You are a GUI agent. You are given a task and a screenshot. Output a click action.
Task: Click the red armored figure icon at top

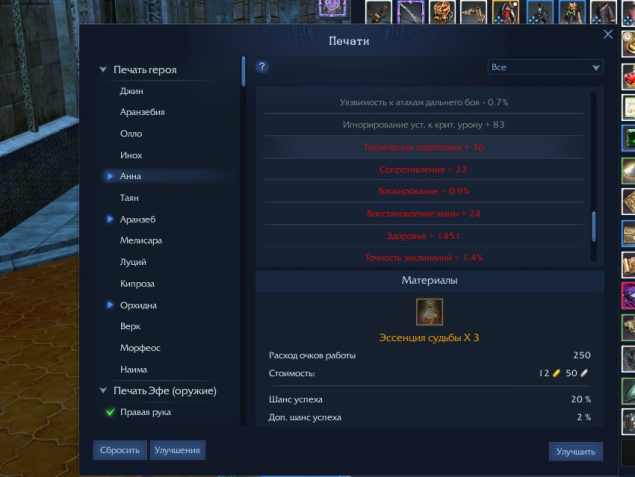[505, 12]
